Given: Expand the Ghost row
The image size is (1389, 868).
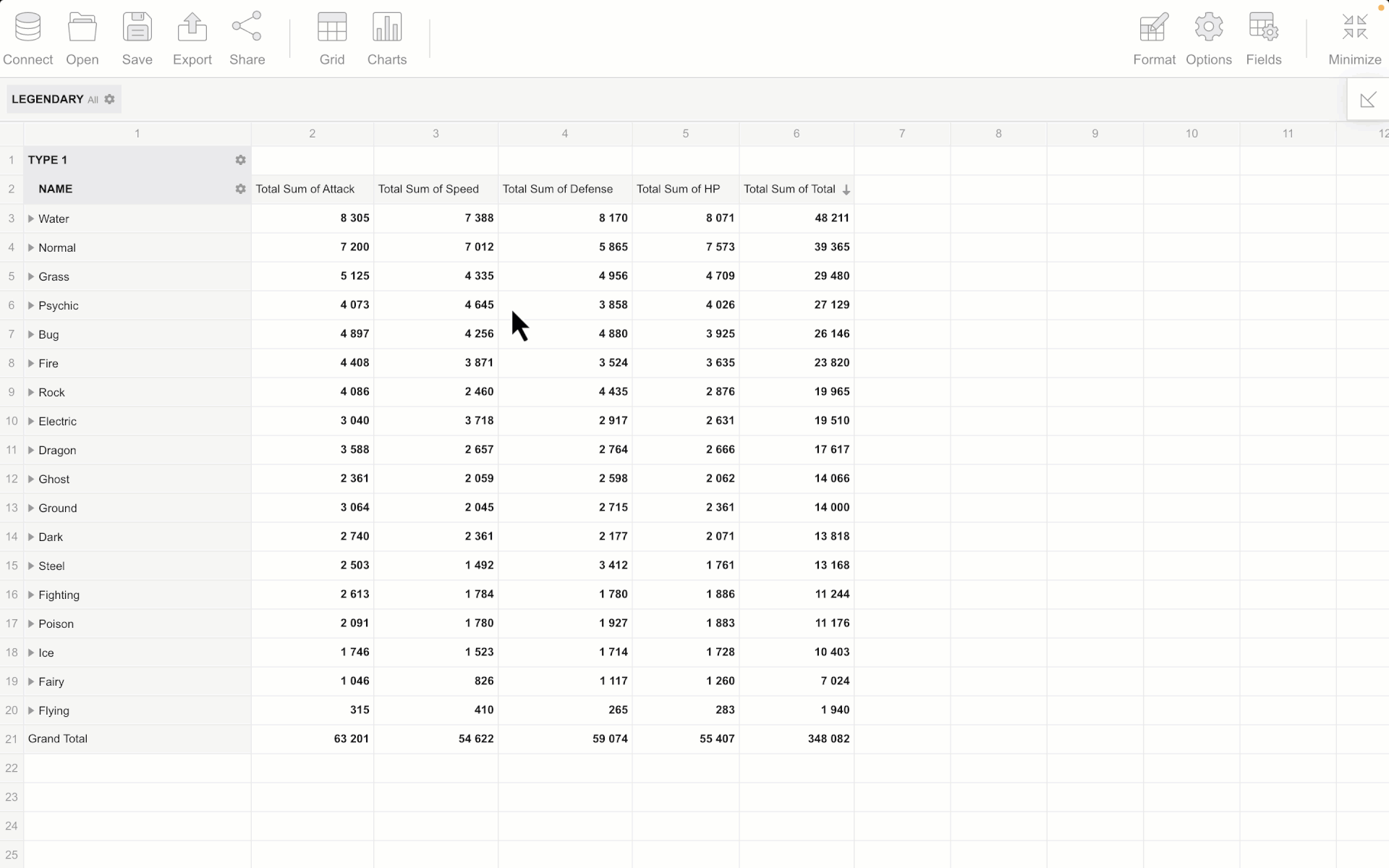Looking at the screenshot, I should pos(31,479).
